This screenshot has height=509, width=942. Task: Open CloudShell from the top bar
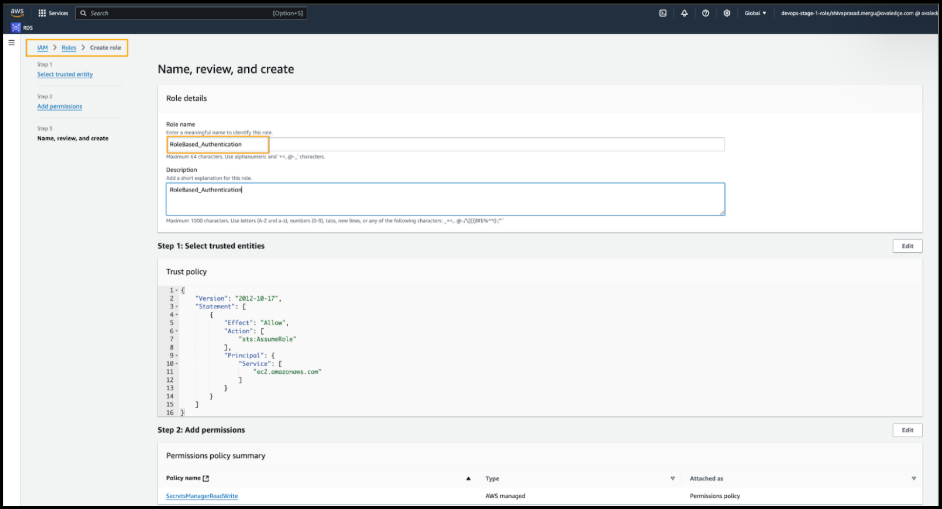(x=663, y=13)
